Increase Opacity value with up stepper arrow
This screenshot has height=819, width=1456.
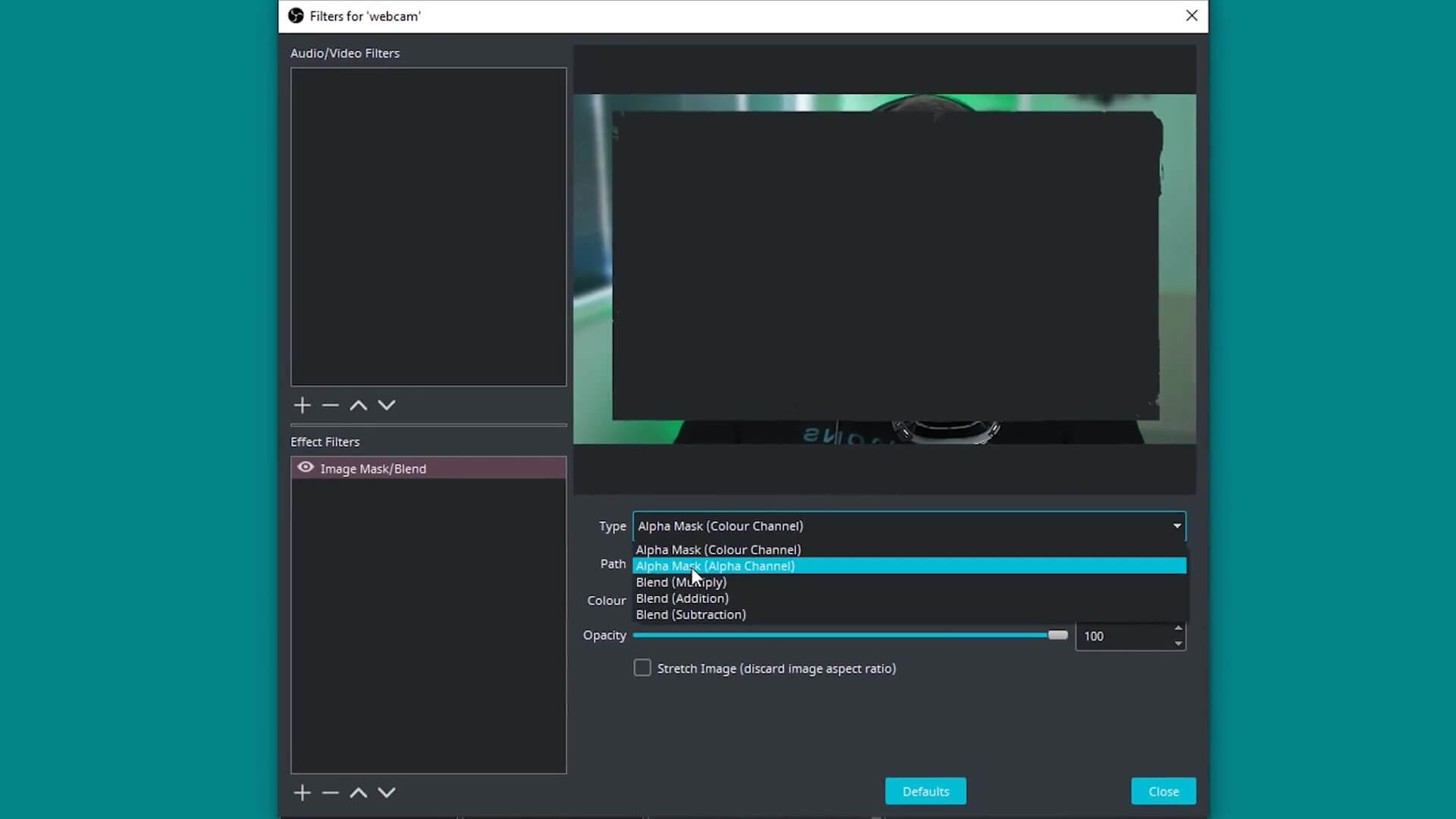(x=1178, y=628)
